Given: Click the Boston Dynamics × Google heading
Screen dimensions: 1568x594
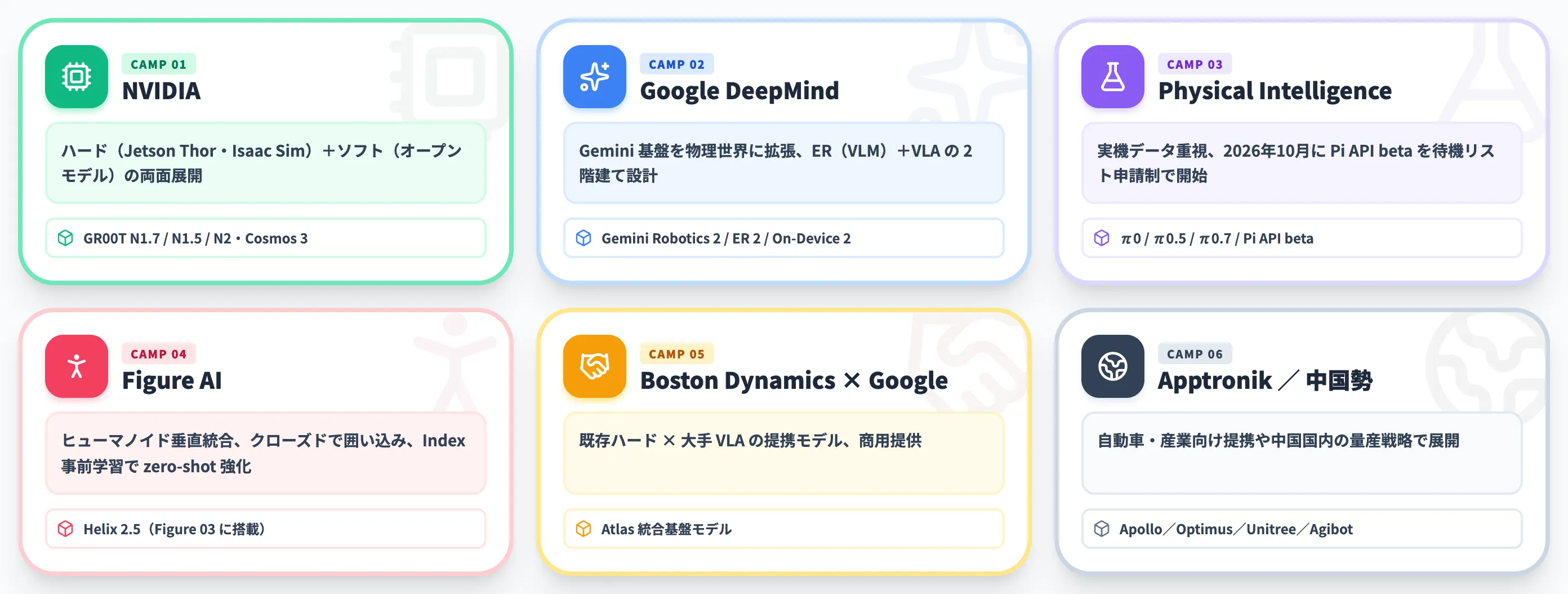Looking at the screenshot, I should (x=794, y=381).
